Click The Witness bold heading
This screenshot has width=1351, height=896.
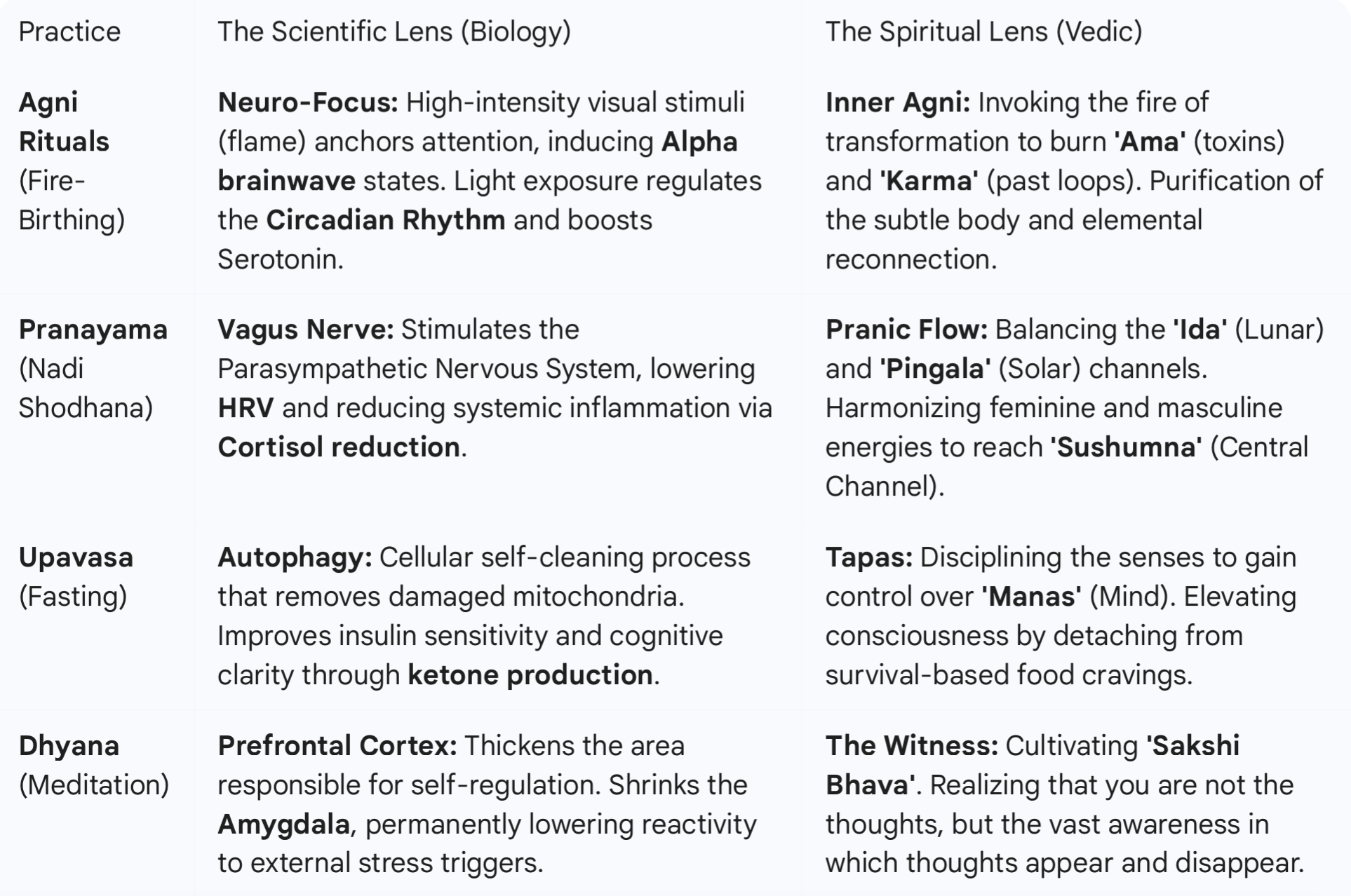pos(911,745)
